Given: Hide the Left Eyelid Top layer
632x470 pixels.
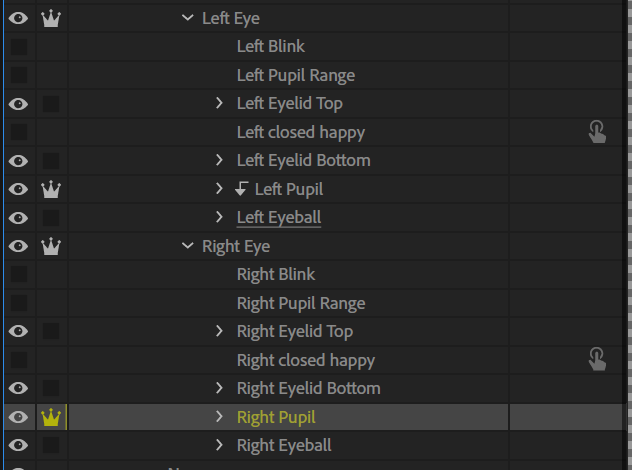Looking at the screenshot, I should coord(19,104).
